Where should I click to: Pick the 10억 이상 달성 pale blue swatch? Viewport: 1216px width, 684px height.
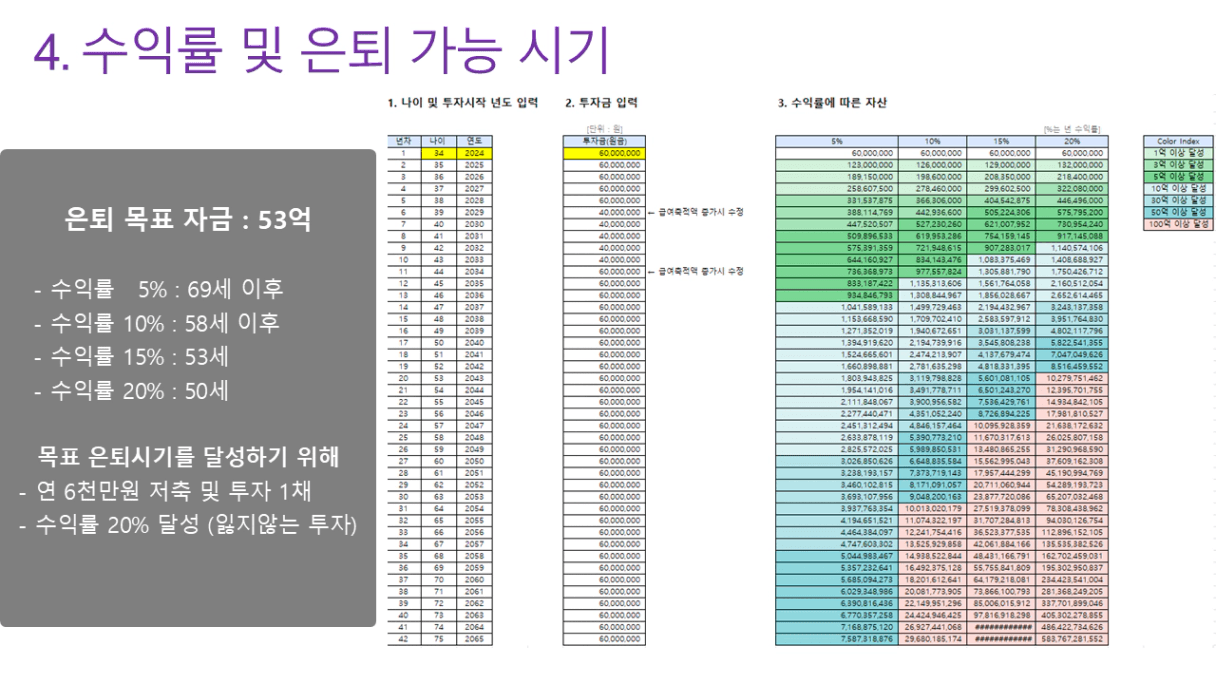coord(1177,189)
